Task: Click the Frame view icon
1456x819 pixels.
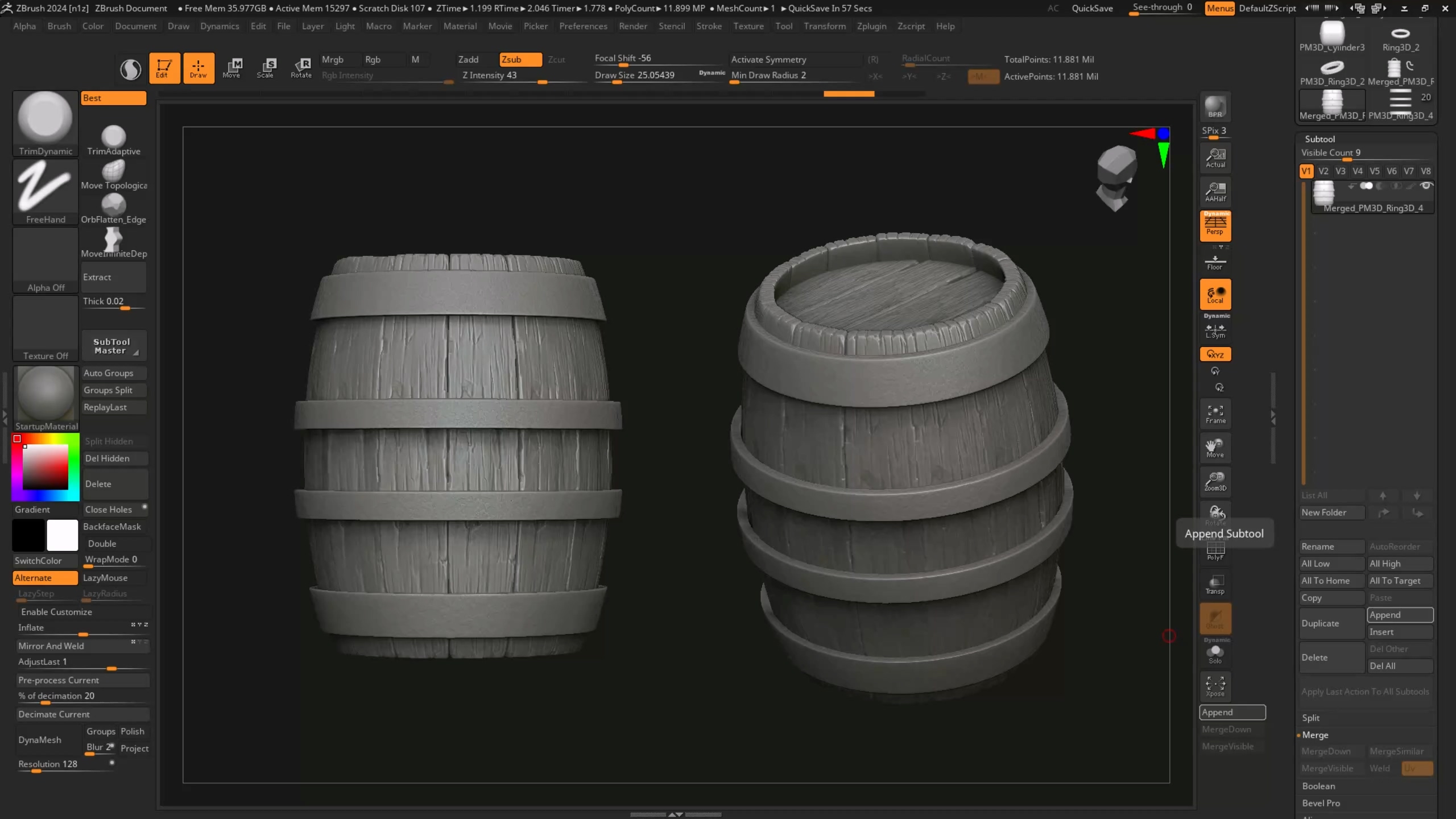Action: pyautogui.click(x=1215, y=414)
